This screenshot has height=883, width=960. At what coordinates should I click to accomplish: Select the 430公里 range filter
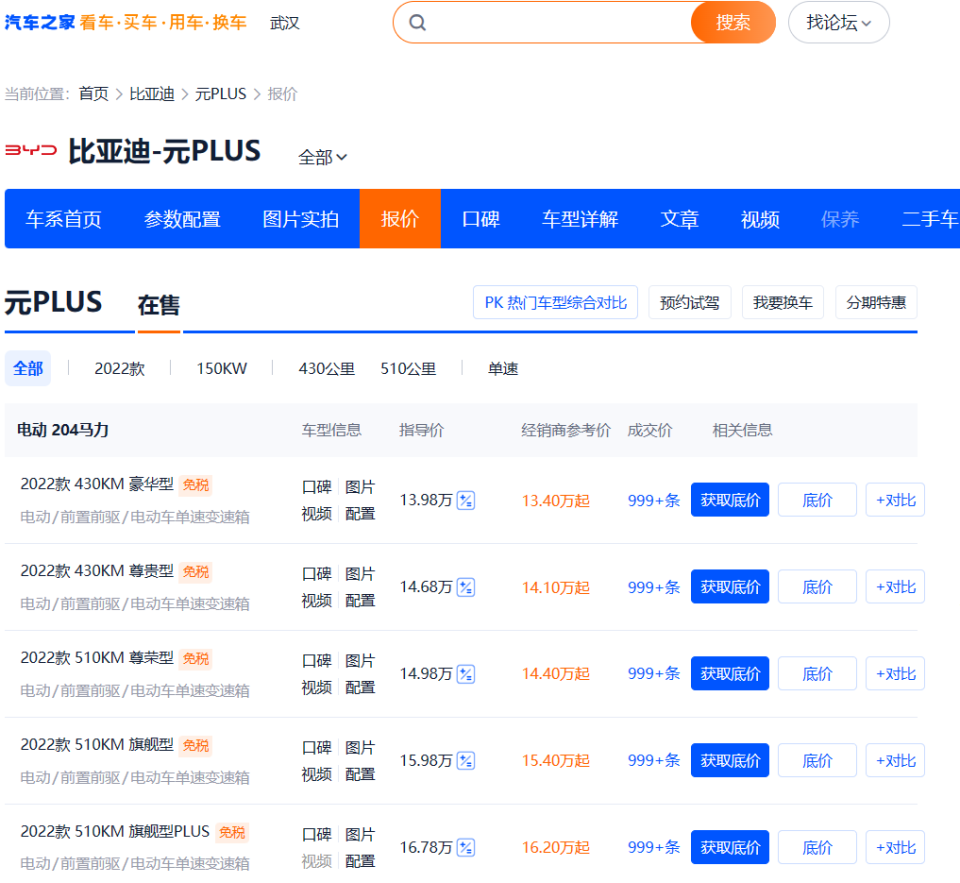(326, 368)
